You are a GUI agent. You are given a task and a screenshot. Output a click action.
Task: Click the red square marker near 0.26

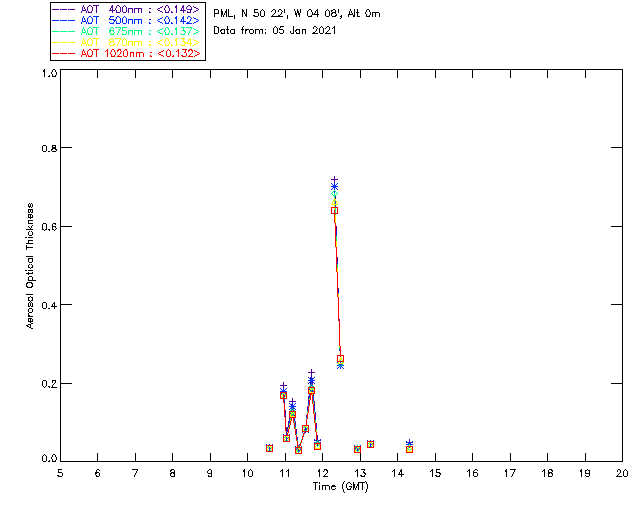pyautogui.click(x=340, y=359)
